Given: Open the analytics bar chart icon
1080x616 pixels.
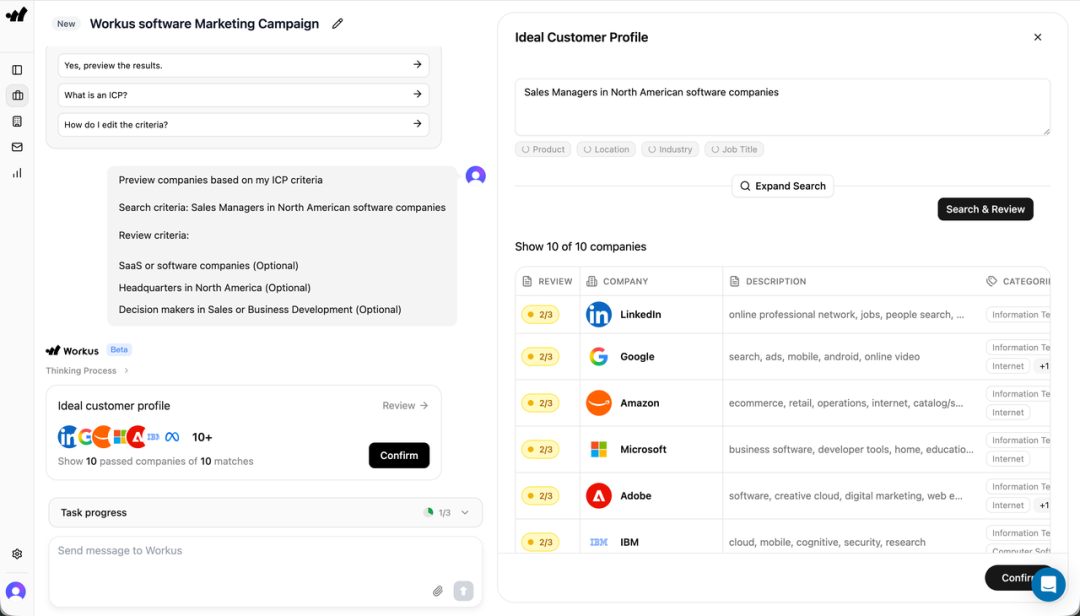Looking at the screenshot, I should pos(17,173).
